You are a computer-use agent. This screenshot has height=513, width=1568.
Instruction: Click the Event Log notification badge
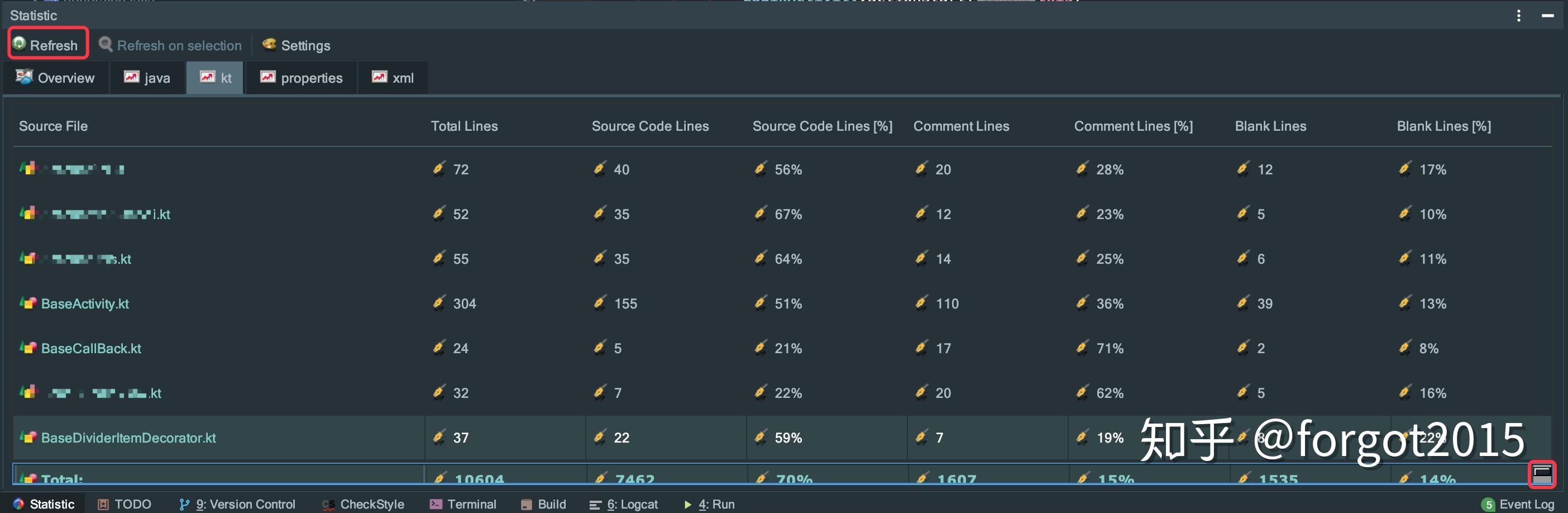point(1488,505)
